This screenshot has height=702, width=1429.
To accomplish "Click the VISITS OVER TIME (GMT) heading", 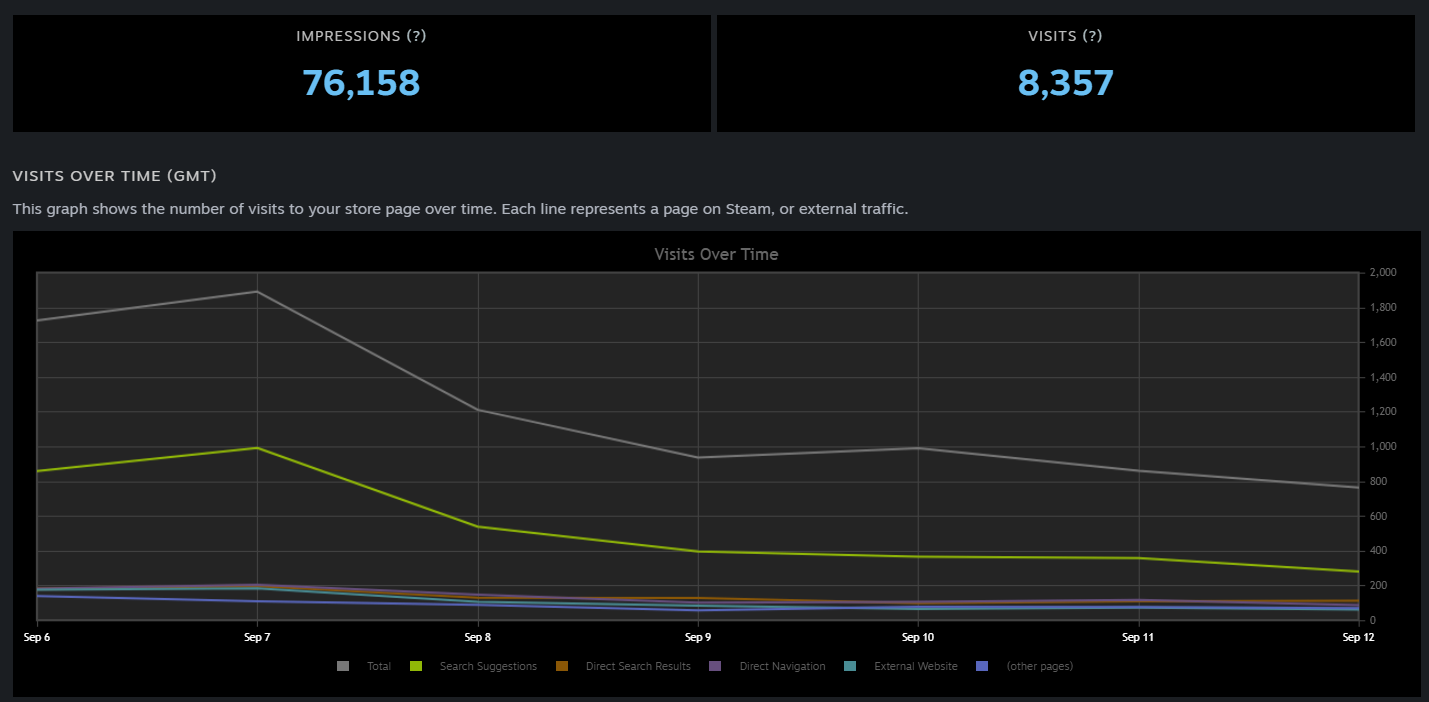I will [x=115, y=176].
